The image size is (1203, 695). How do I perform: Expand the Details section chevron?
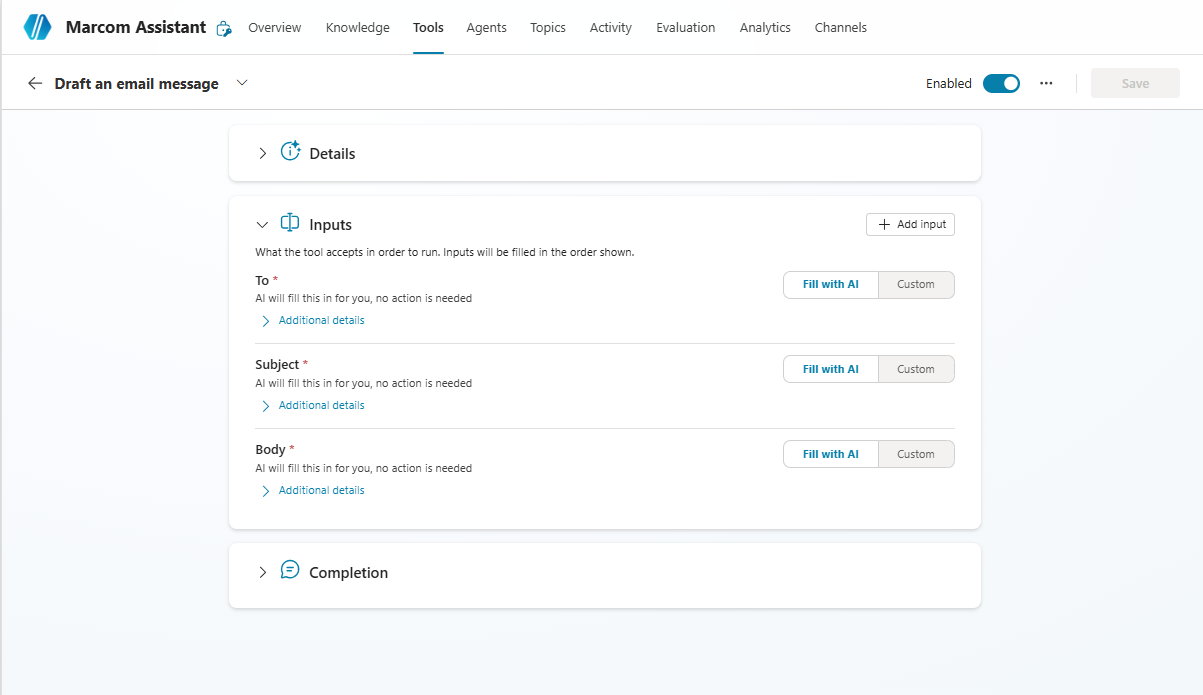coord(263,153)
